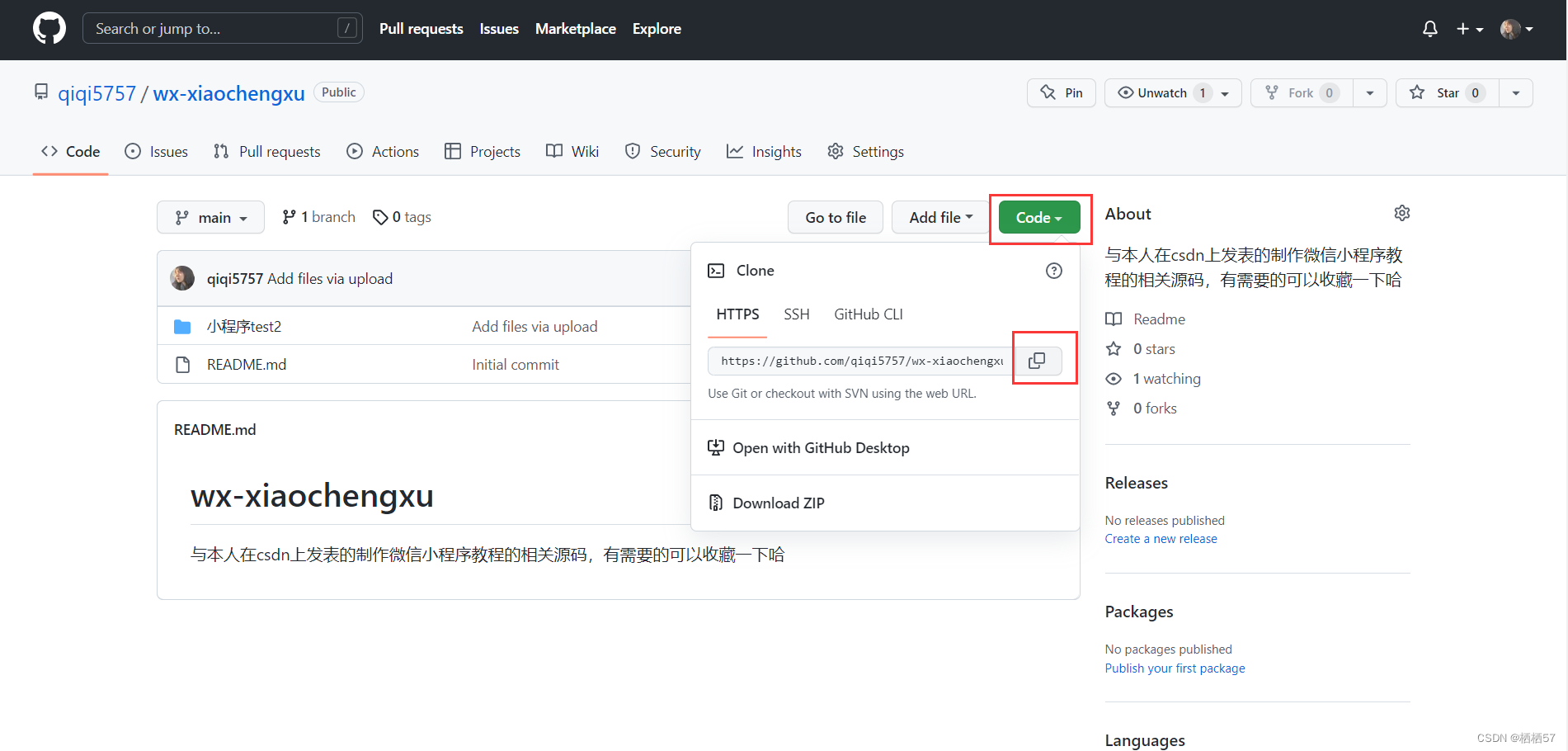This screenshot has width=1568, height=751.
Task: Create a new release link
Action: 1161,539
